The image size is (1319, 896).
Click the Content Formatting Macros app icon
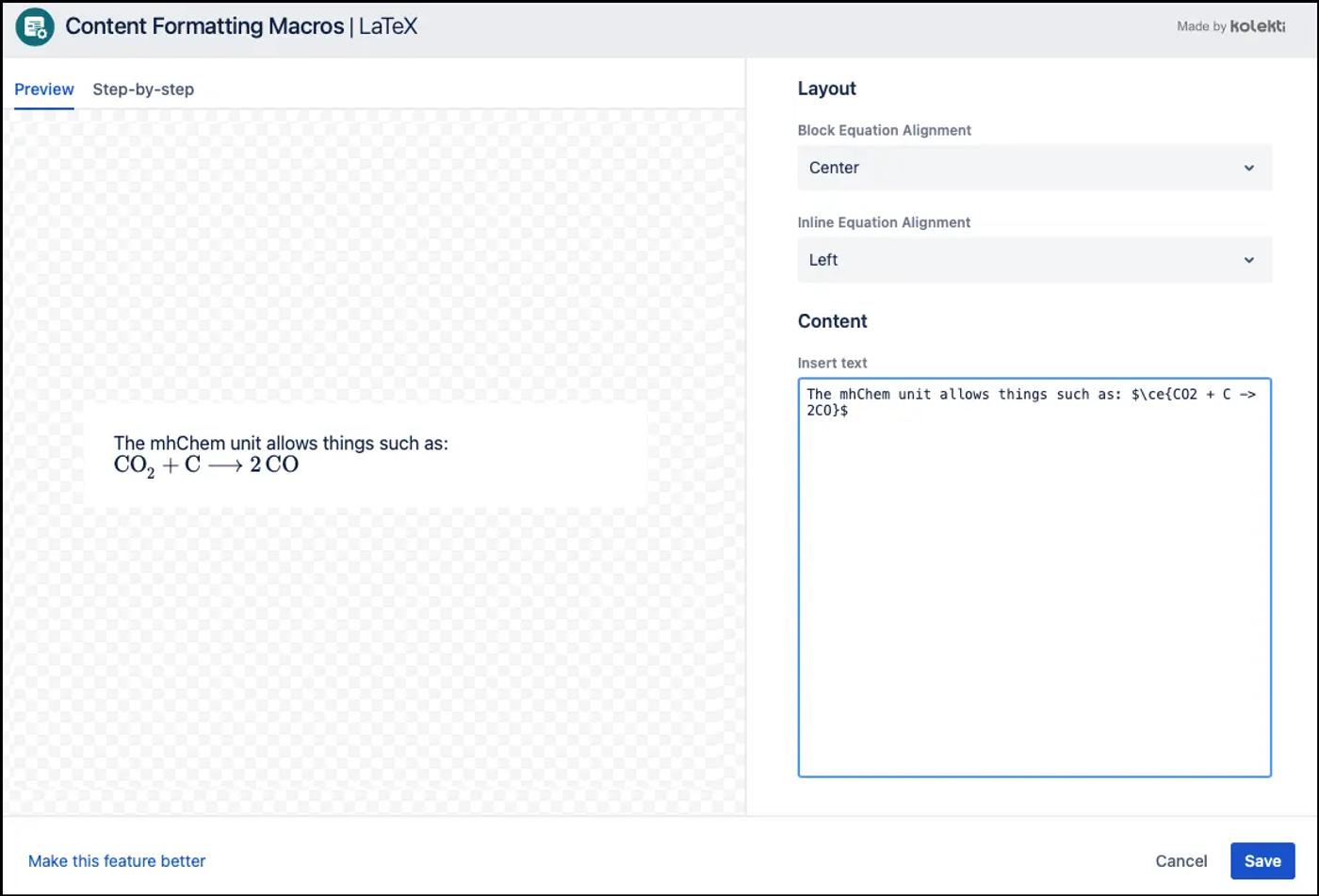point(35,26)
